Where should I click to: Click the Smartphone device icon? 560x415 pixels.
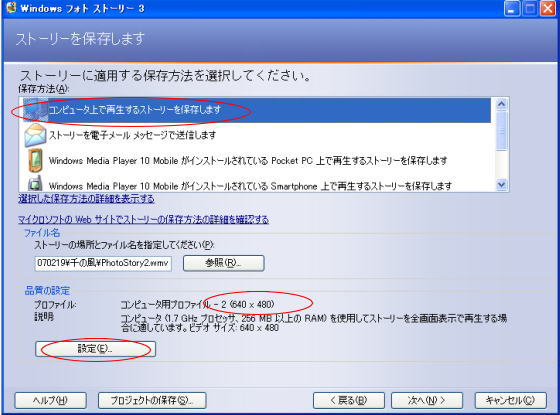pyautogui.click(x=35, y=183)
